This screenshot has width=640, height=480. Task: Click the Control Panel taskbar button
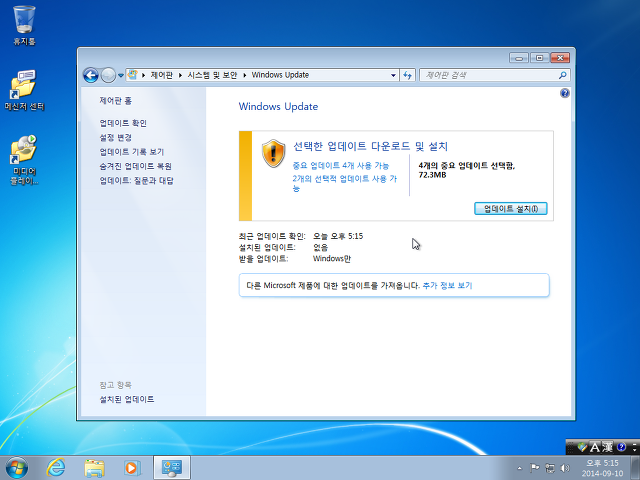172,468
